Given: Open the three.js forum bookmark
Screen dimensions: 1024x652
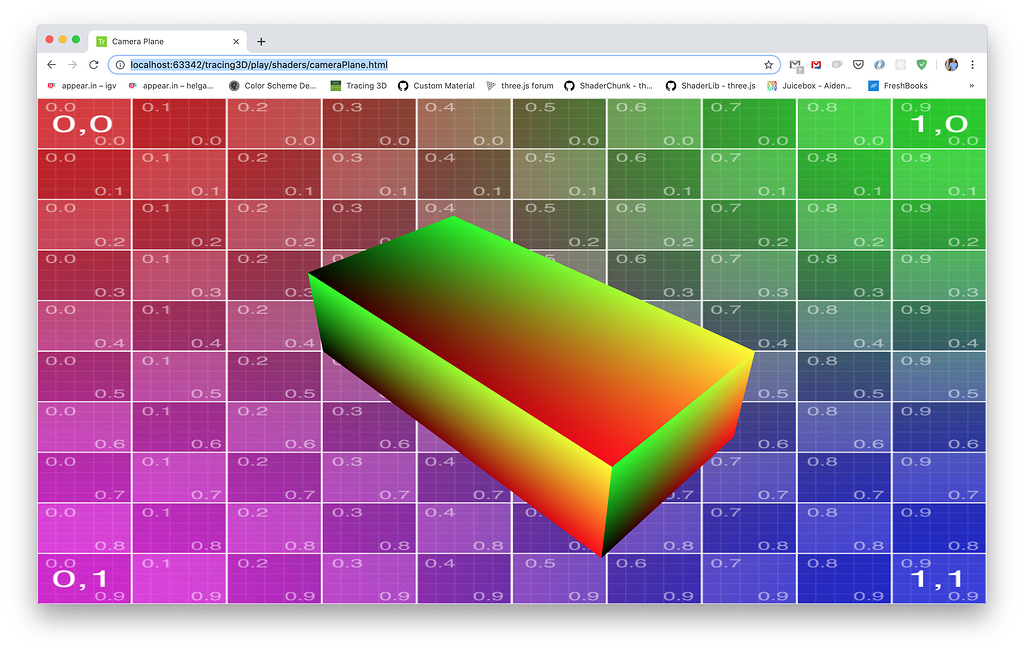Looking at the screenshot, I should click(524, 86).
